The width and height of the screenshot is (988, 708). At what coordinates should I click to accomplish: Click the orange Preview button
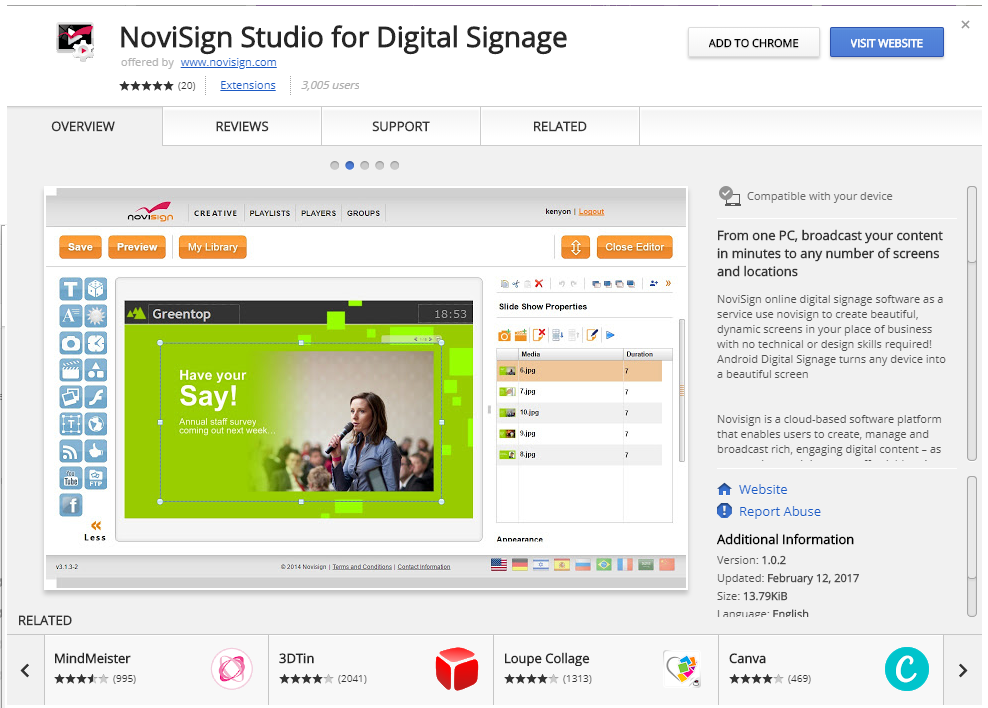(x=137, y=247)
